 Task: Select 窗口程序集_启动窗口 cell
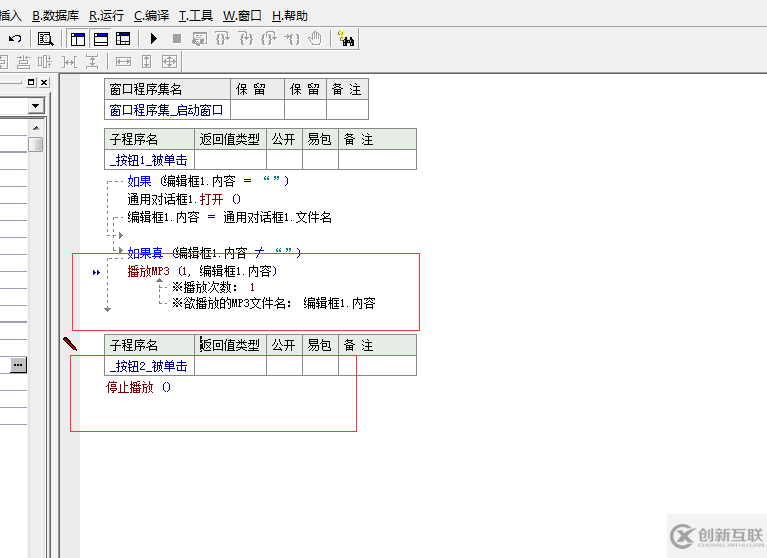click(167, 111)
